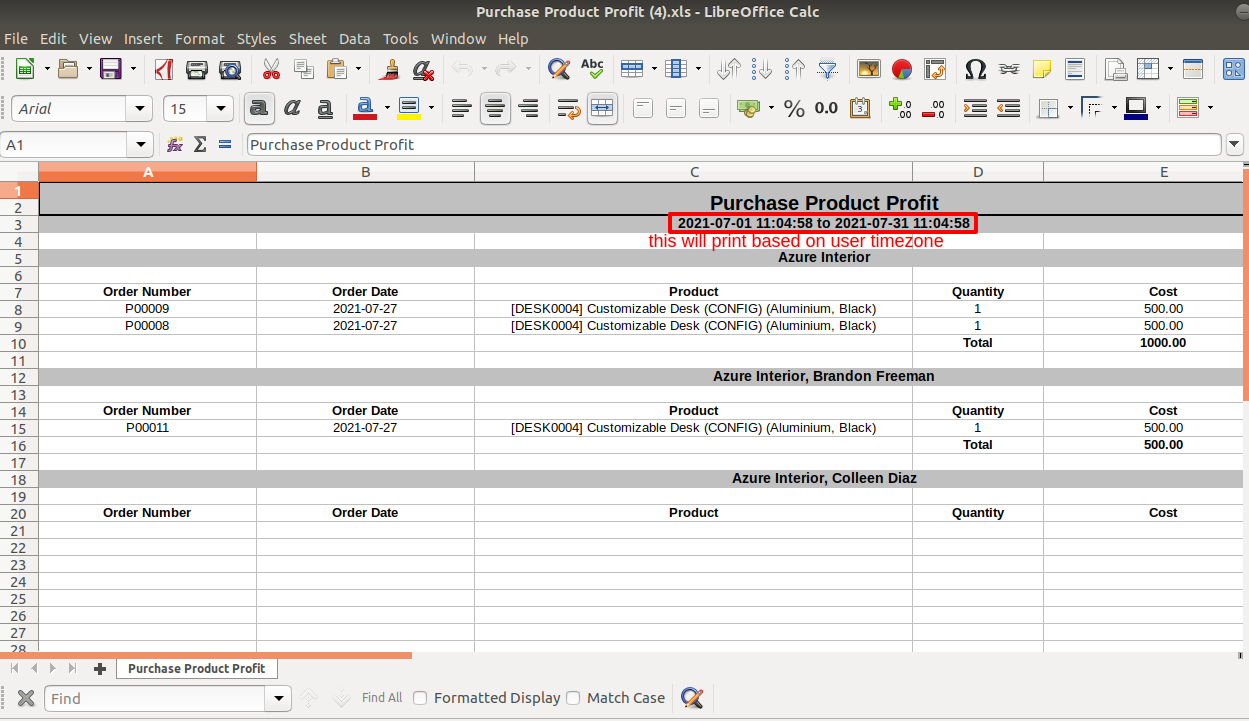Open the Data menu
The image size is (1249, 721).
(355, 39)
